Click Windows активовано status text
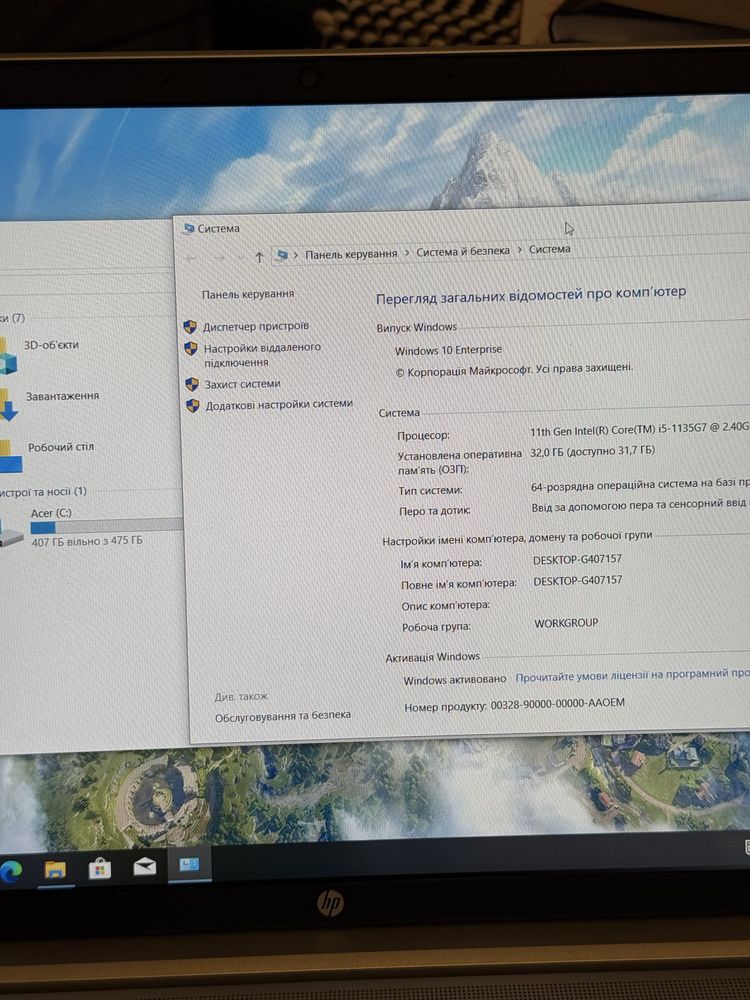This screenshot has width=750, height=1000. (455, 680)
